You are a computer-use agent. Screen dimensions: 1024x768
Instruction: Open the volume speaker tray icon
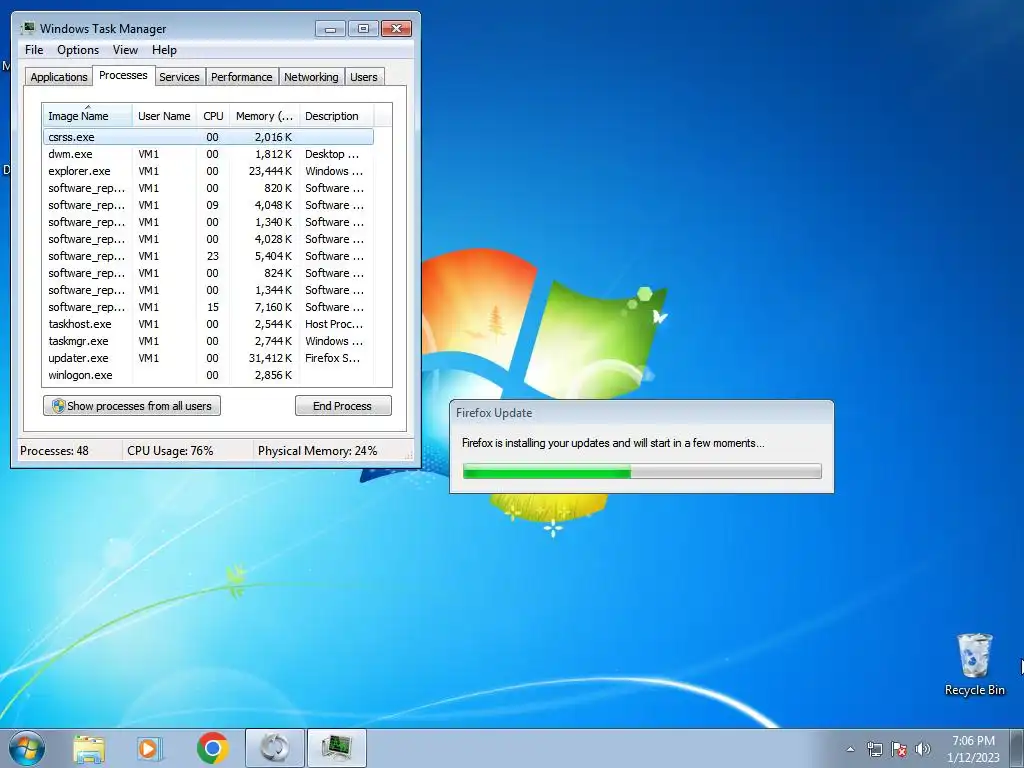923,749
